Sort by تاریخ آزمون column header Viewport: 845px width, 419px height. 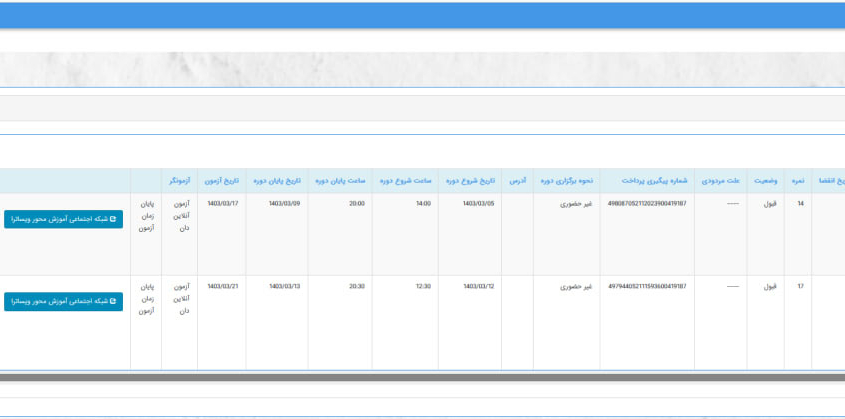222,181
